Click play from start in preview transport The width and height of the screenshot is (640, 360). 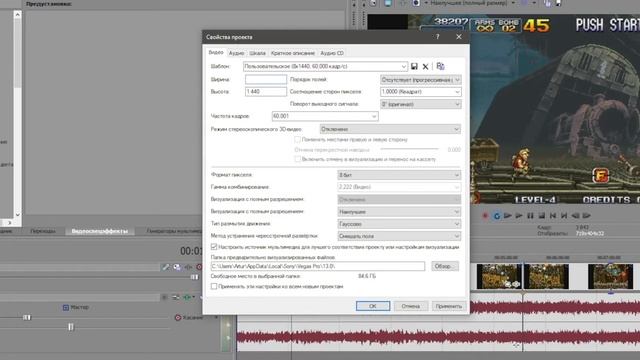(507, 216)
